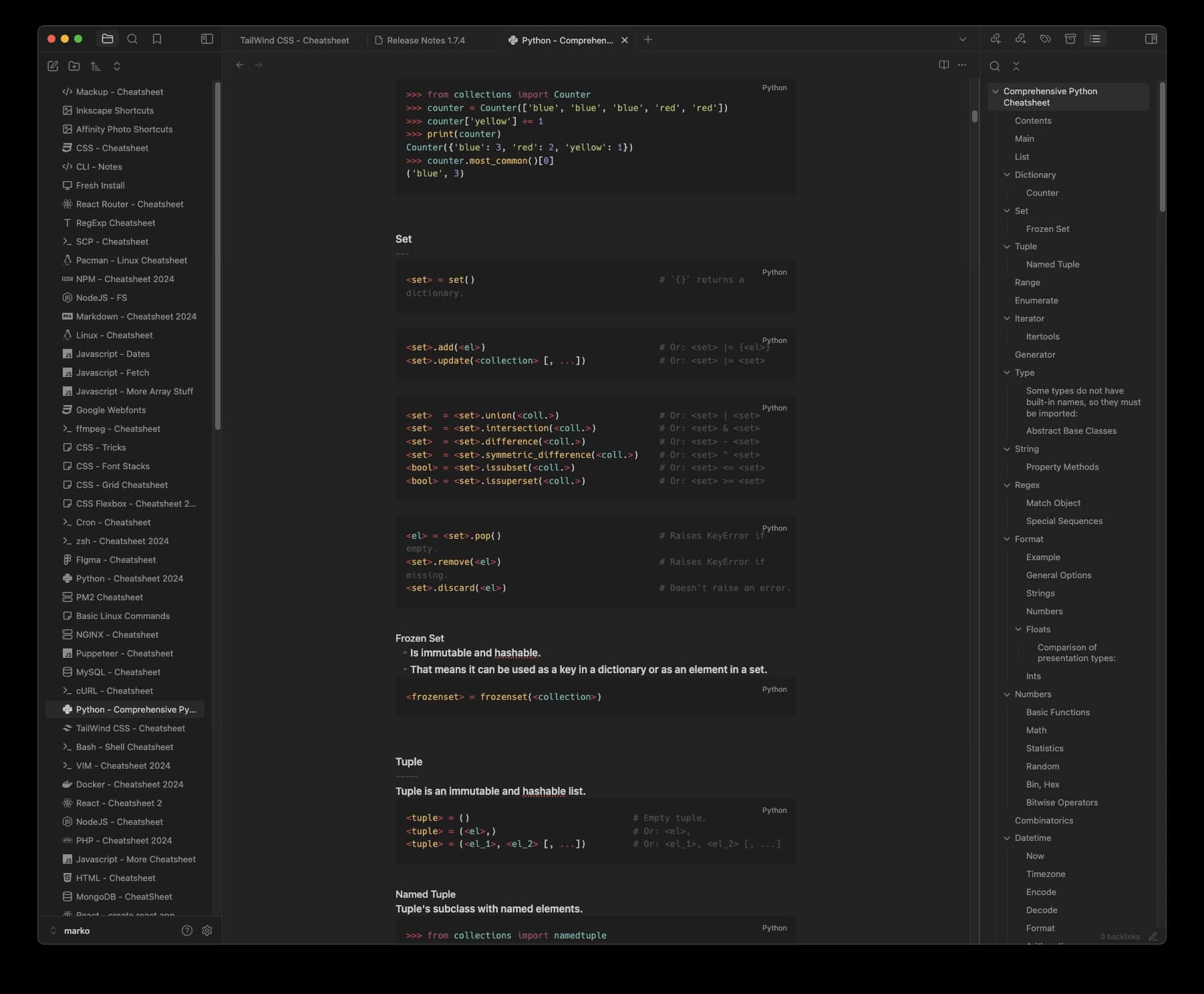Click the editor vertical scrollbar thumb
This screenshot has height=994, width=1204.
click(x=975, y=116)
